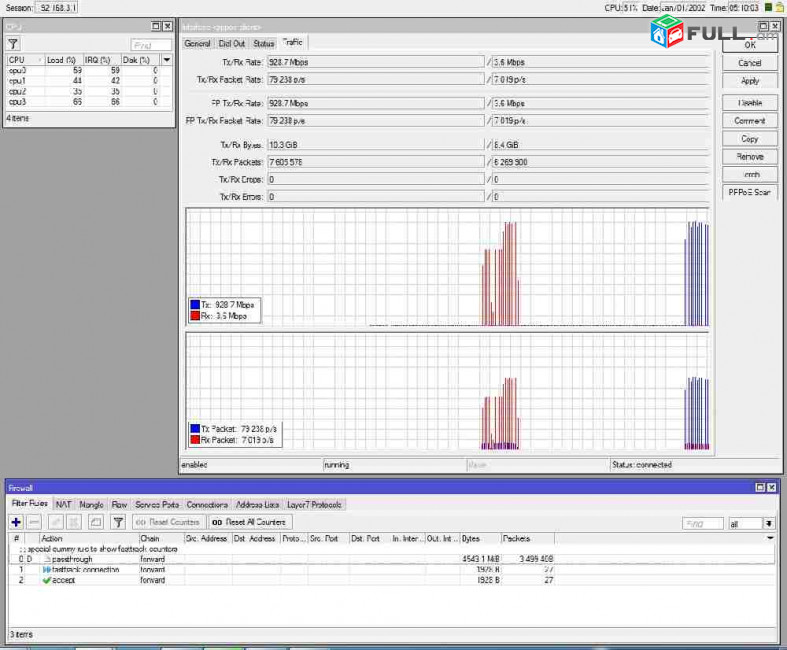Open the Mangle tab in Firewall

click(x=91, y=504)
